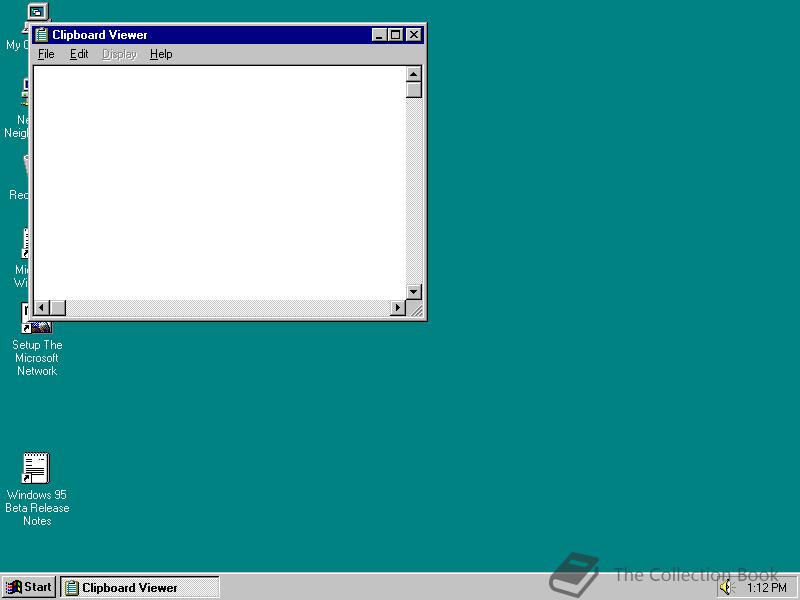Click the 1:12 PM clock
The width and height of the screenshot is (800, 600).
(767, 588)
